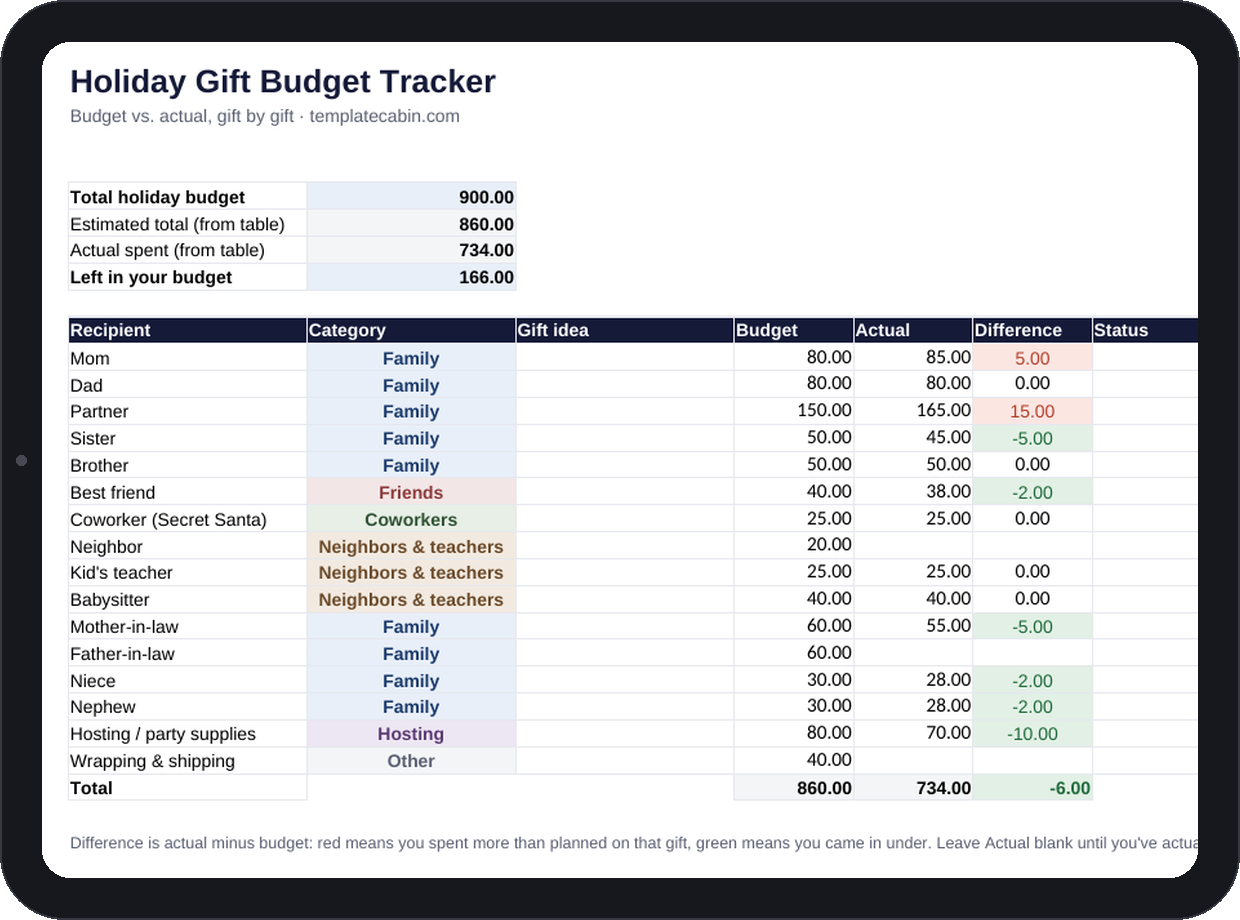Image resolution: width=1240 pixels, height=920 pixels.
Task: Select the Partner recipient cell
Action: 188,411
